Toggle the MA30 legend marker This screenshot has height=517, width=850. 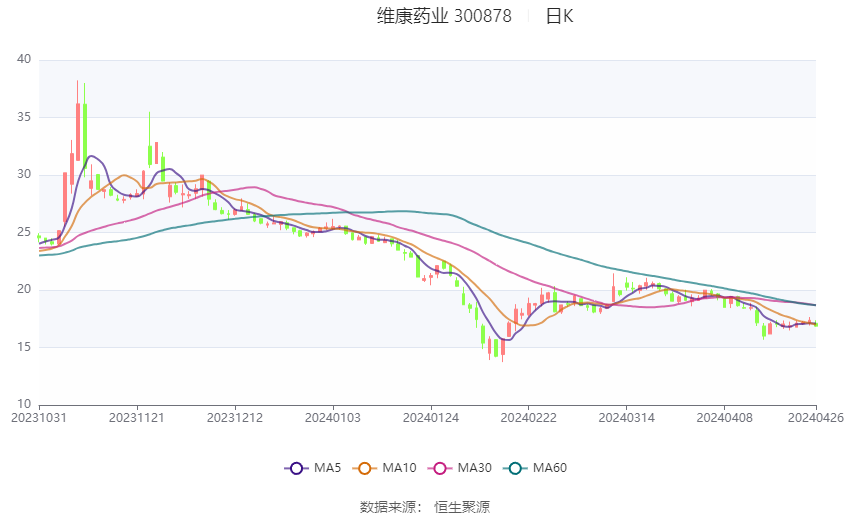(x=440, y=468)
